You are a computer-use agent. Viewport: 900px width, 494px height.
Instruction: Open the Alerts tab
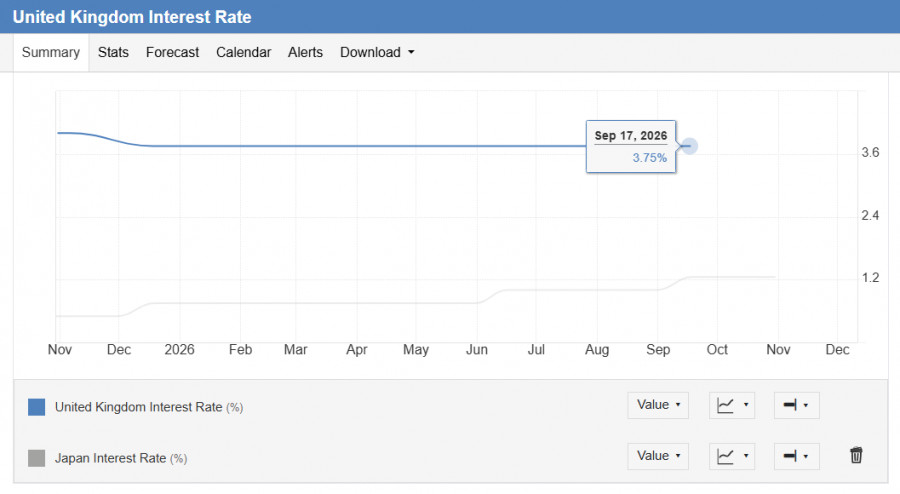[305, 52]
